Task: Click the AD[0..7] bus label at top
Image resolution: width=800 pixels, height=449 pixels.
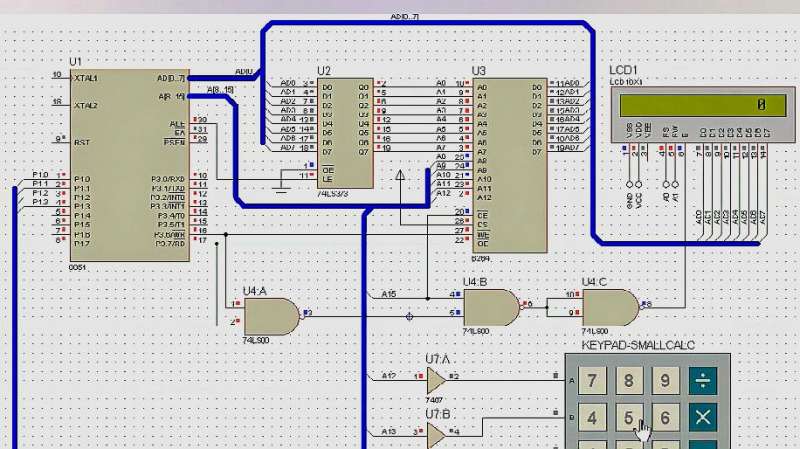Action: point(405,17)
